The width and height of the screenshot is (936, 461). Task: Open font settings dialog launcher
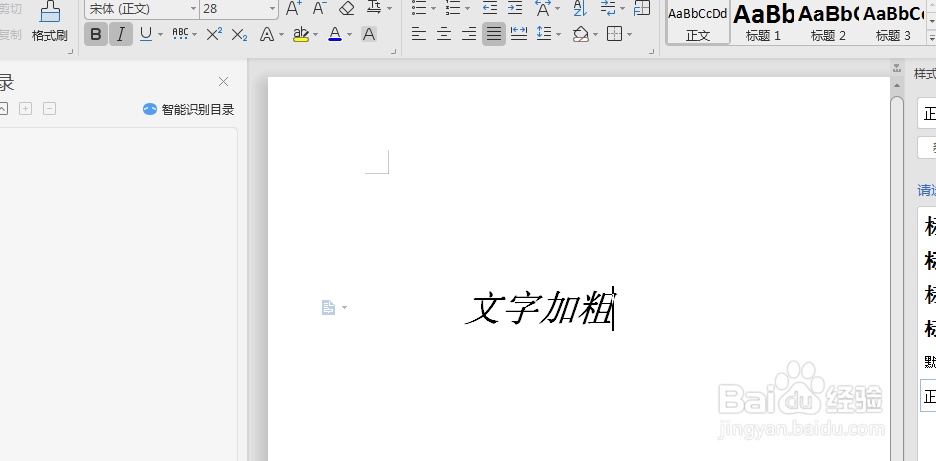point(393,52)
